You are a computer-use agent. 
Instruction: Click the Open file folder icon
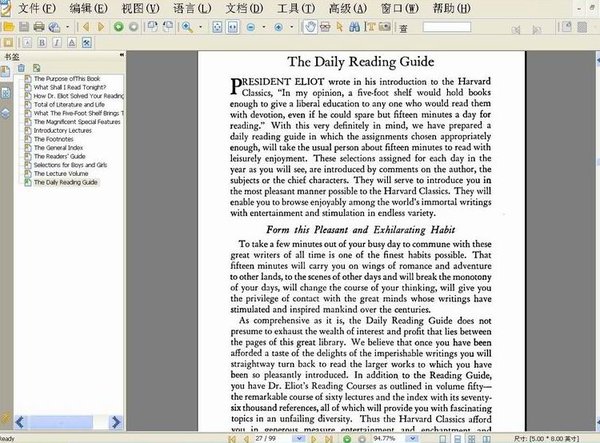click(x=8, y=27)
